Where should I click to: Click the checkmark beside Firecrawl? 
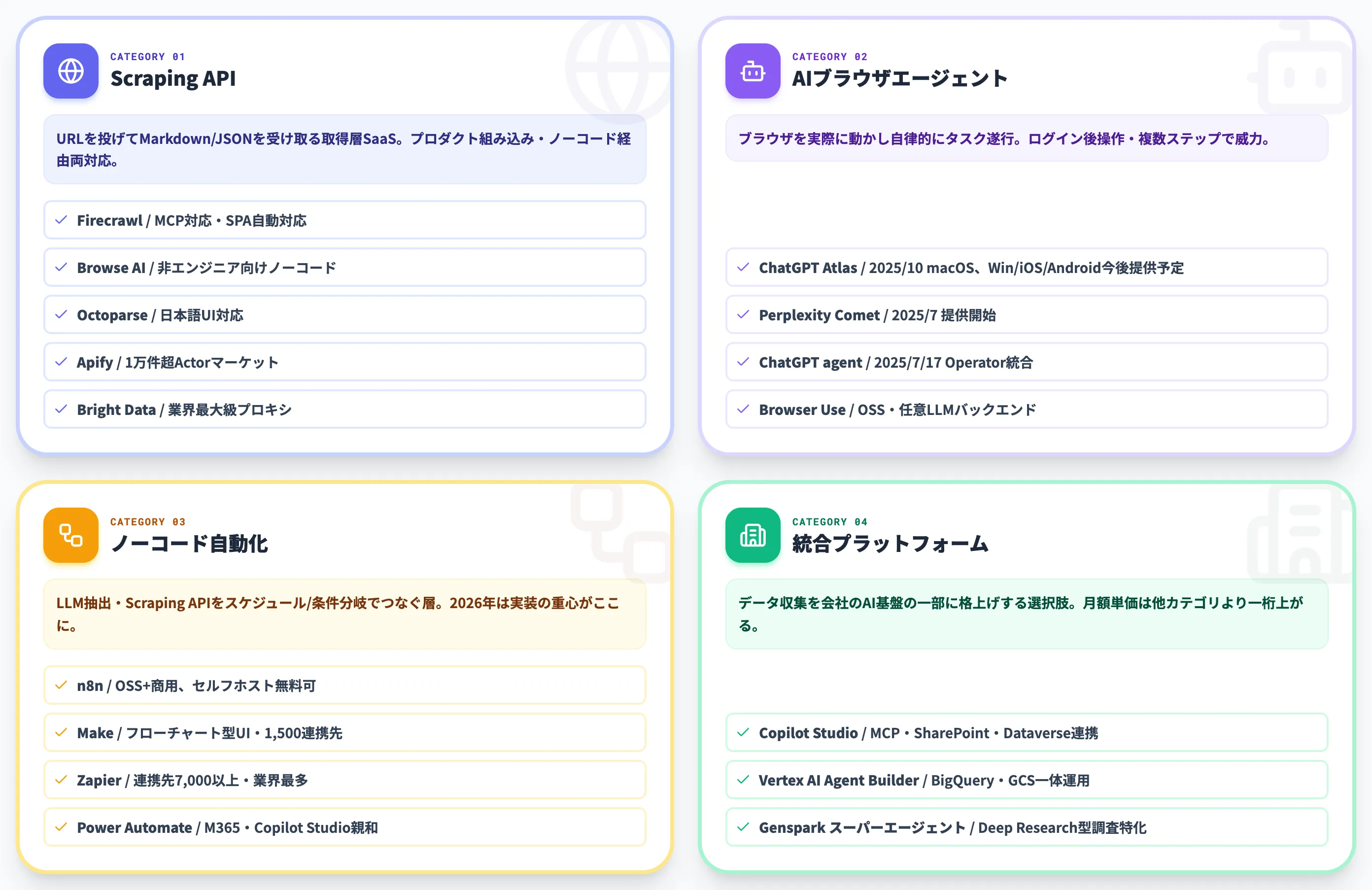[61, 220]
